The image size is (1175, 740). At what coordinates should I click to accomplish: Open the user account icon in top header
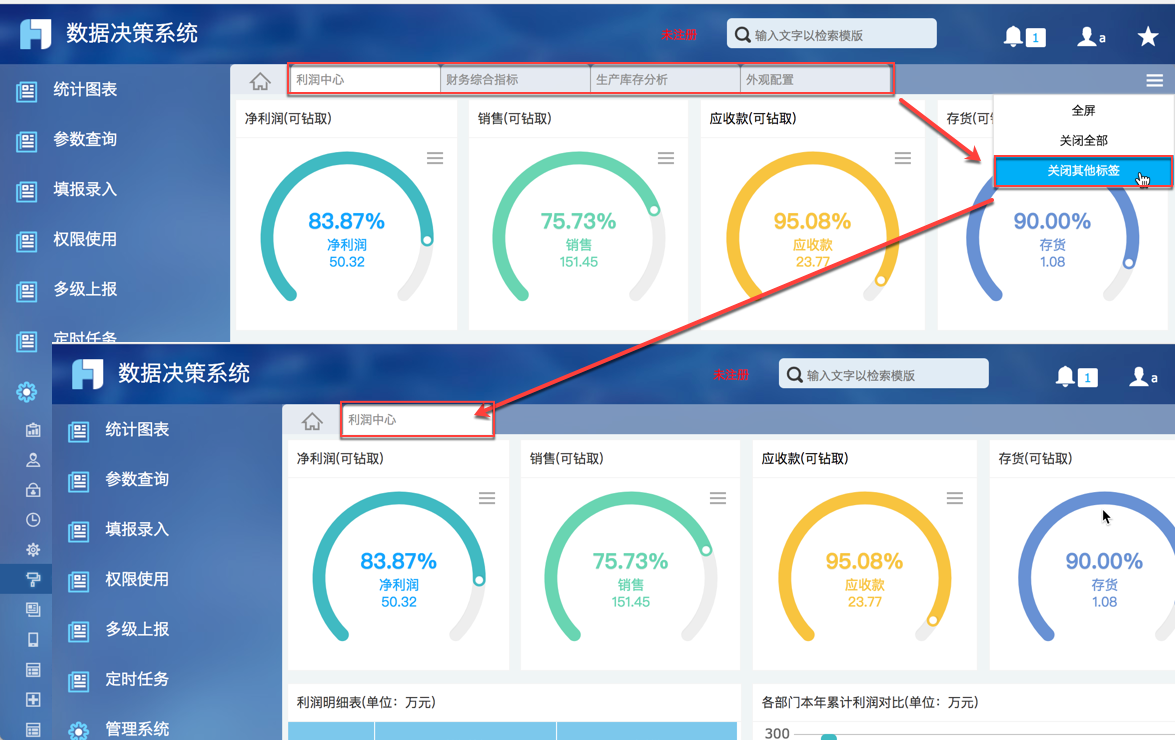point(1087,36)
